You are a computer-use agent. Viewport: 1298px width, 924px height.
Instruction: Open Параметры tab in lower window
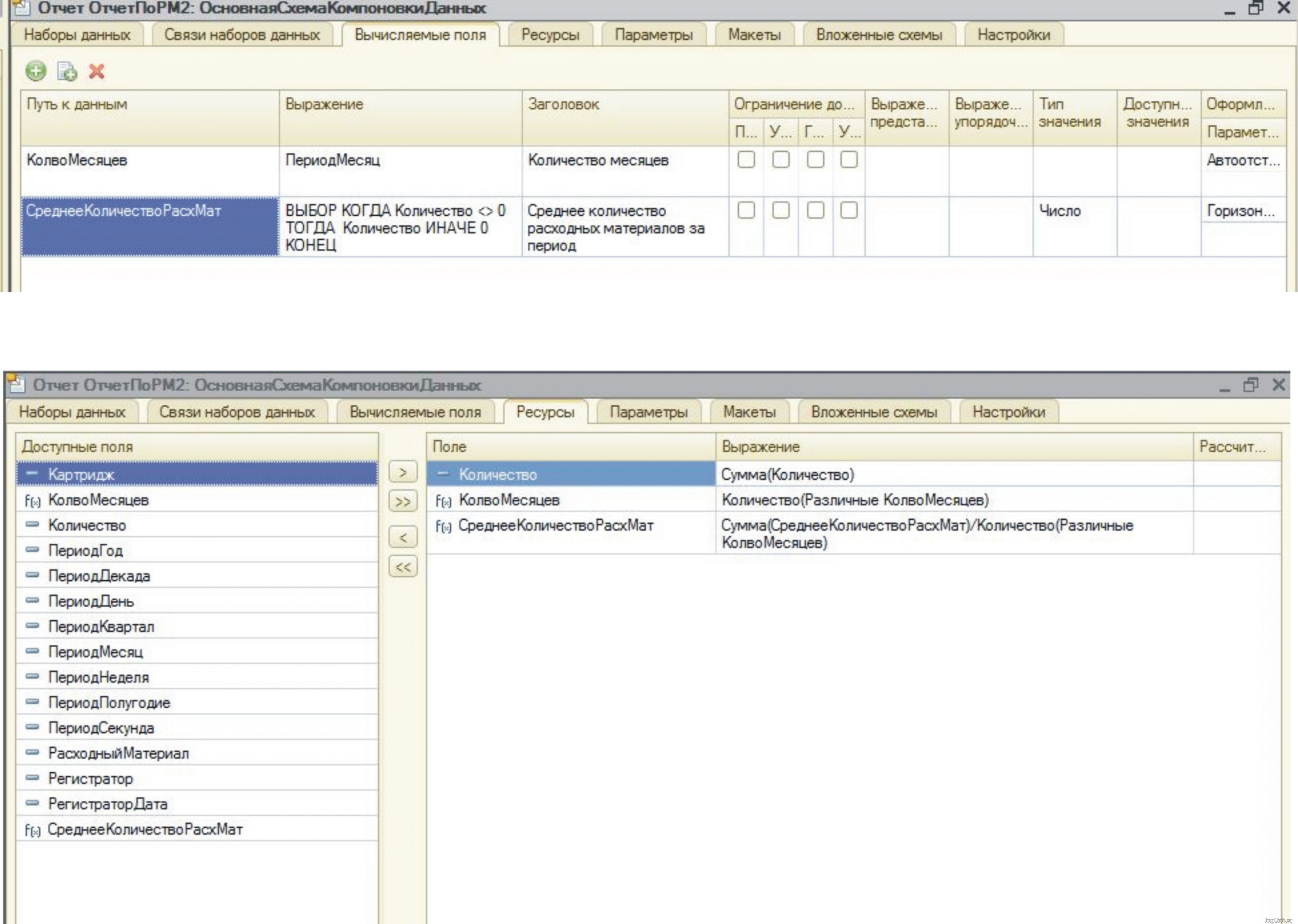[x=649, y=412]
